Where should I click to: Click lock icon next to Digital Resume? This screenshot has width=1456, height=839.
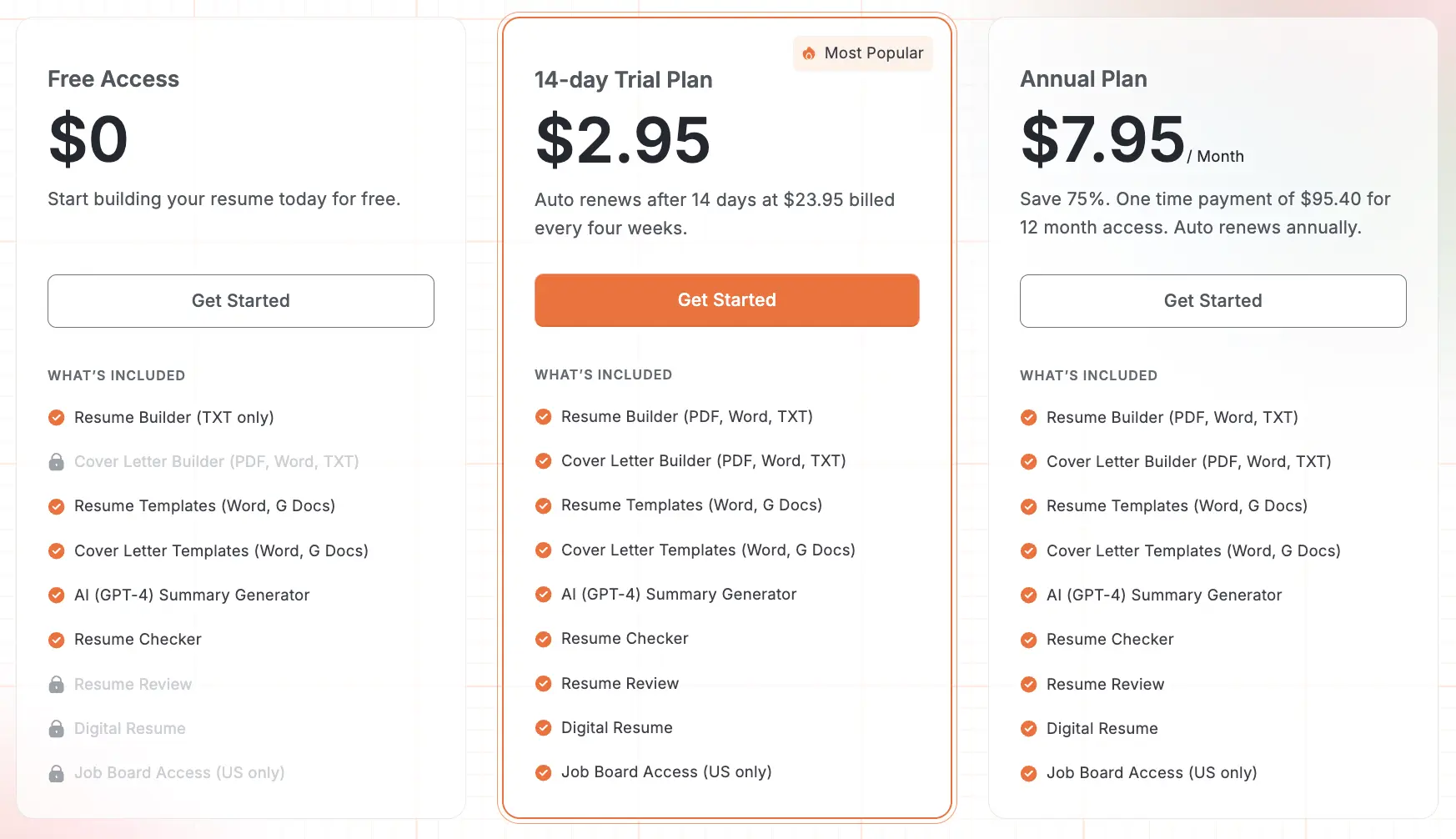[57, 729]
